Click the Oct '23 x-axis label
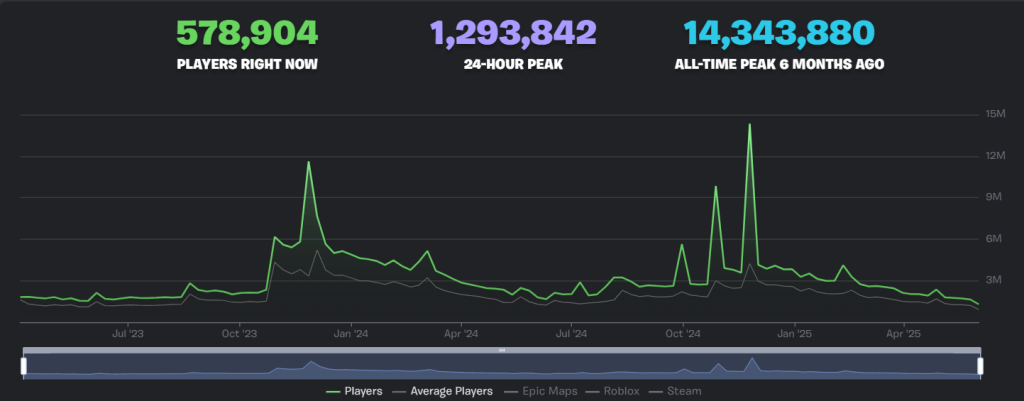Image resolution: width=1024 pixels, height=401 pixels. (x=238, y=334)
